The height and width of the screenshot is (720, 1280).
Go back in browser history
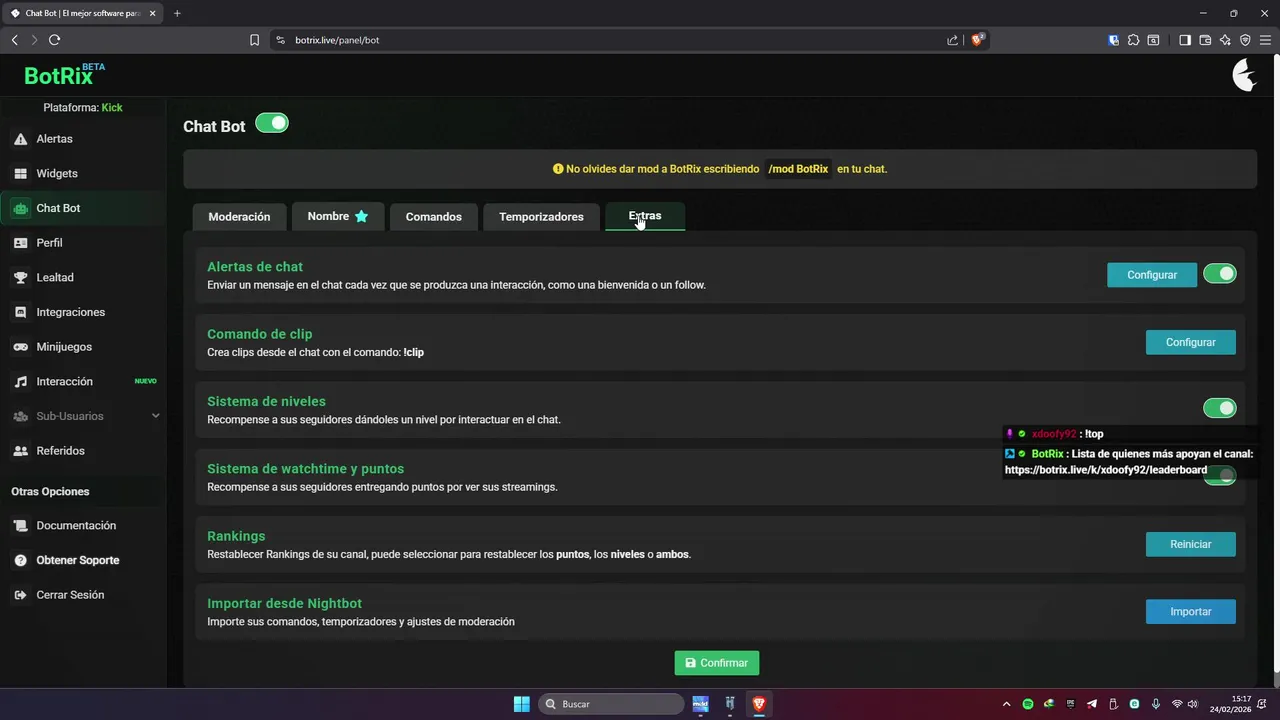pos(14,40)
